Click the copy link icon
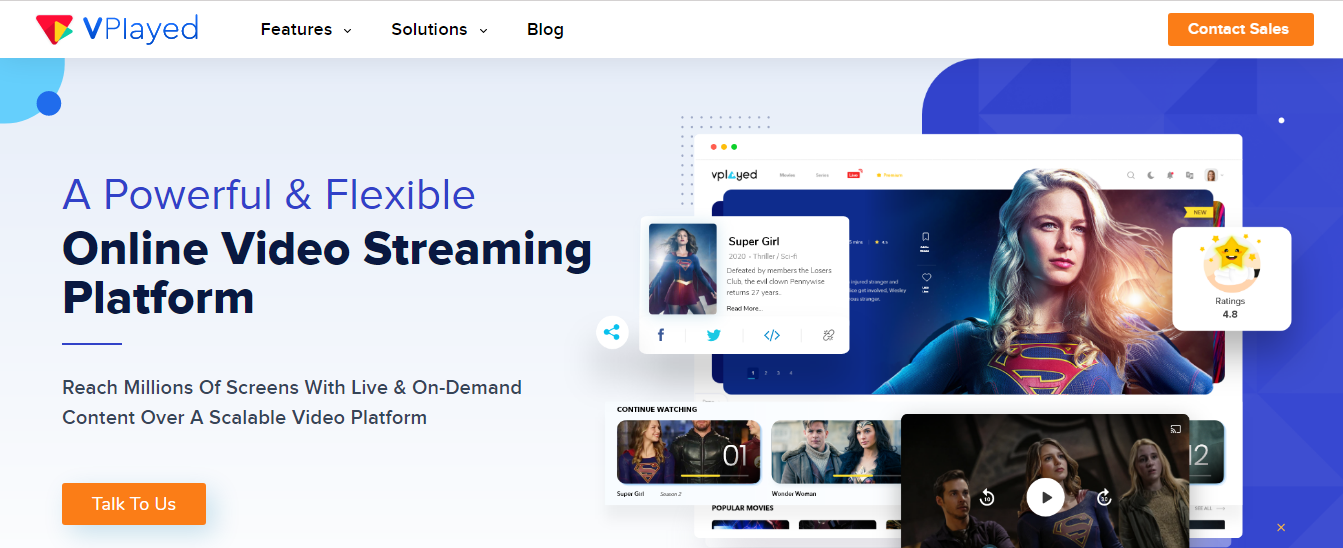 click(x=828, y=335)
